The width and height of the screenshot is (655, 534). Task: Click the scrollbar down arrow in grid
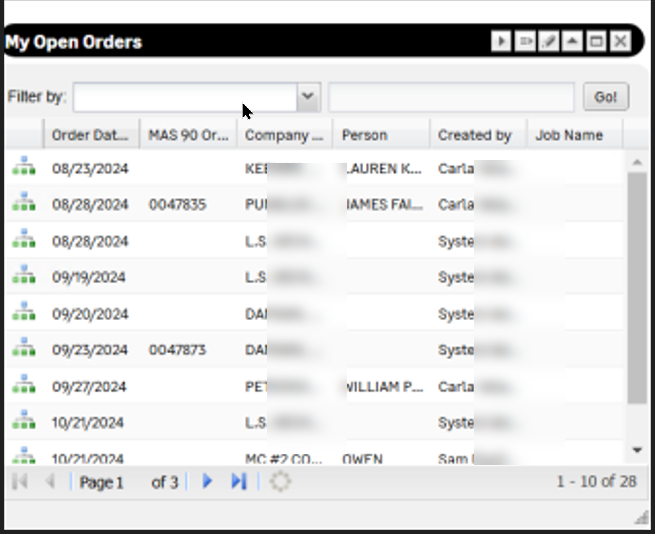[x=637, y=450]
